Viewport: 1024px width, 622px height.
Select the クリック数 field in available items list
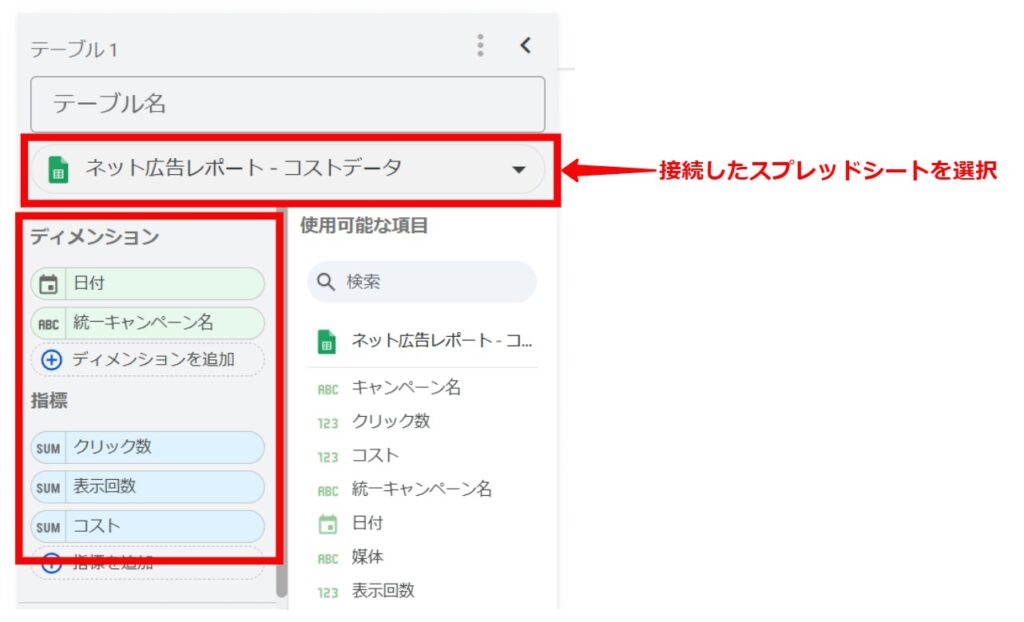coord(390,422)
